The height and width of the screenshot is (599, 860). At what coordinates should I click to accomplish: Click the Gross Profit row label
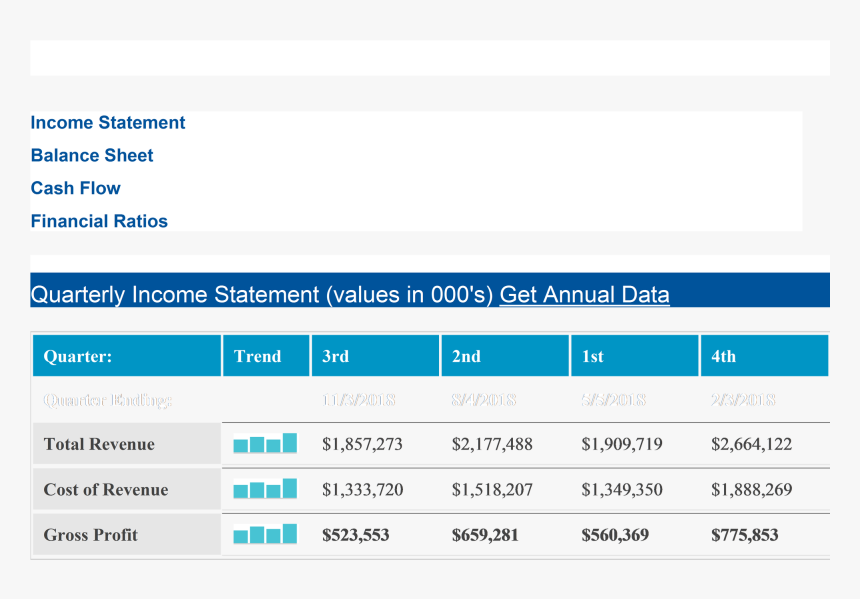pyautogui.click(x=91, y=535)
